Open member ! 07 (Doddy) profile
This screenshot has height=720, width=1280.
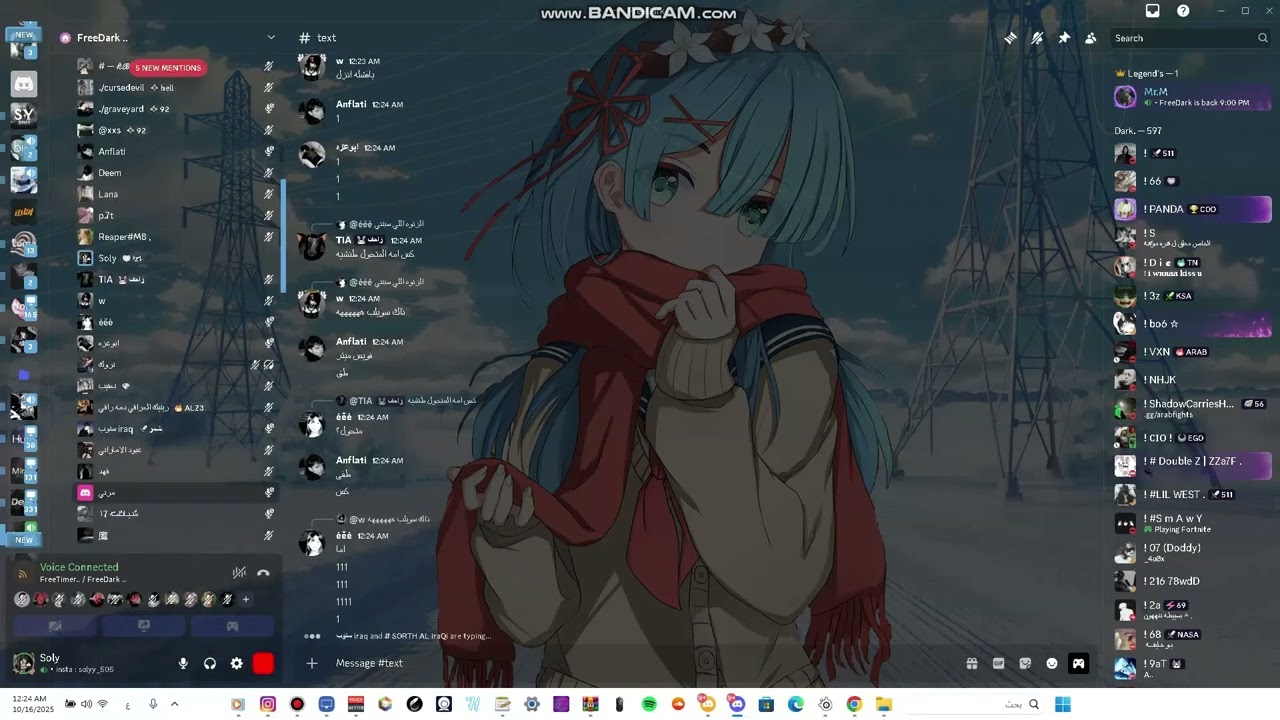click(1192, 552)
